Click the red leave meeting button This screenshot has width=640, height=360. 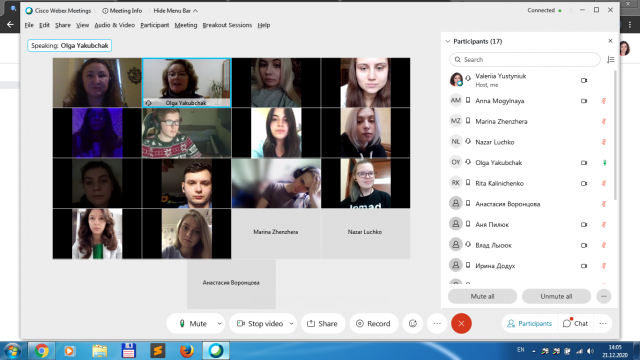461,324
